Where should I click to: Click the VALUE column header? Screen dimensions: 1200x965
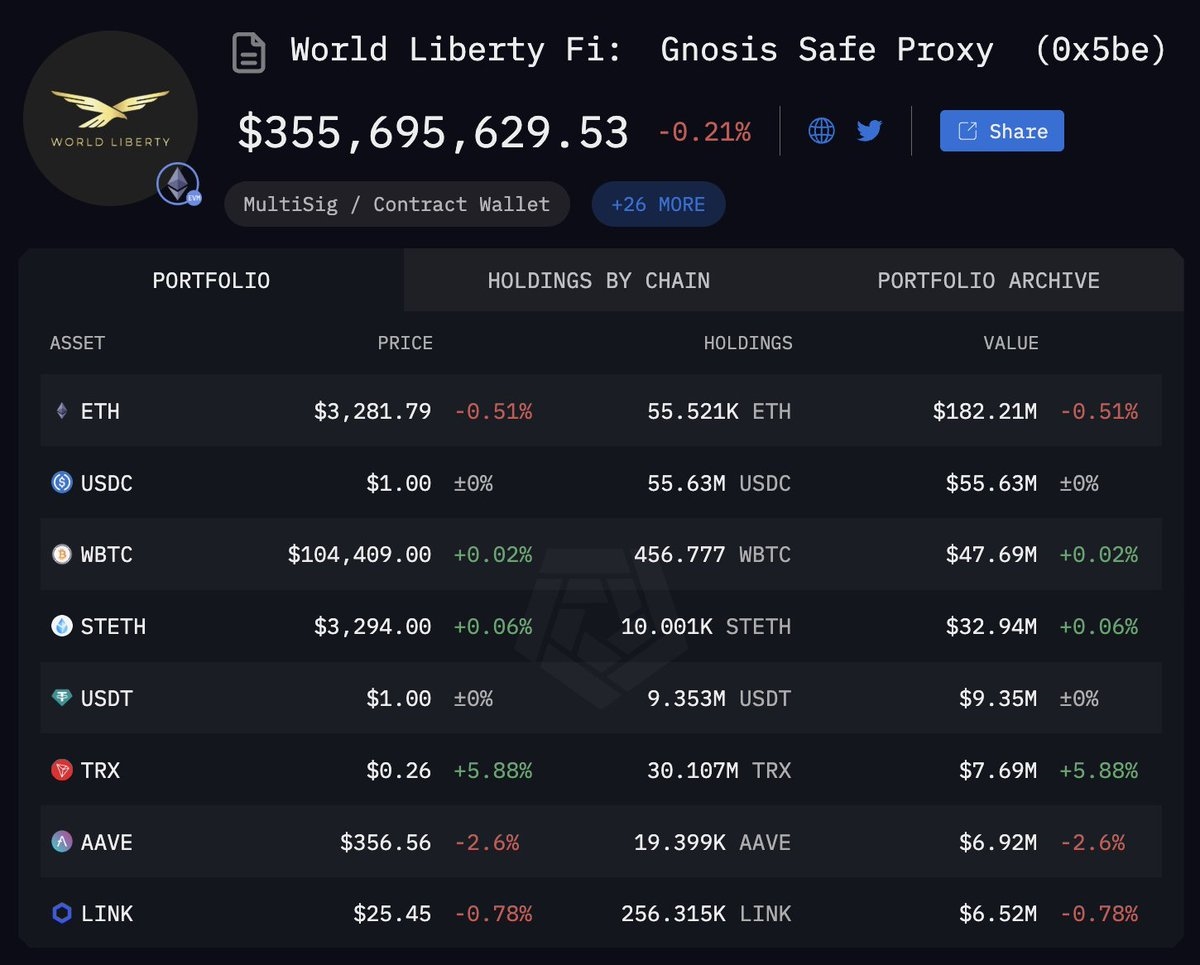pos(1010,343)
